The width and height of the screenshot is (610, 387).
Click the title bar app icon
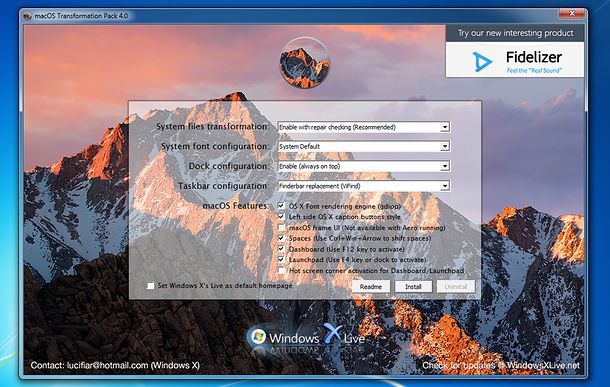point(27,16)
